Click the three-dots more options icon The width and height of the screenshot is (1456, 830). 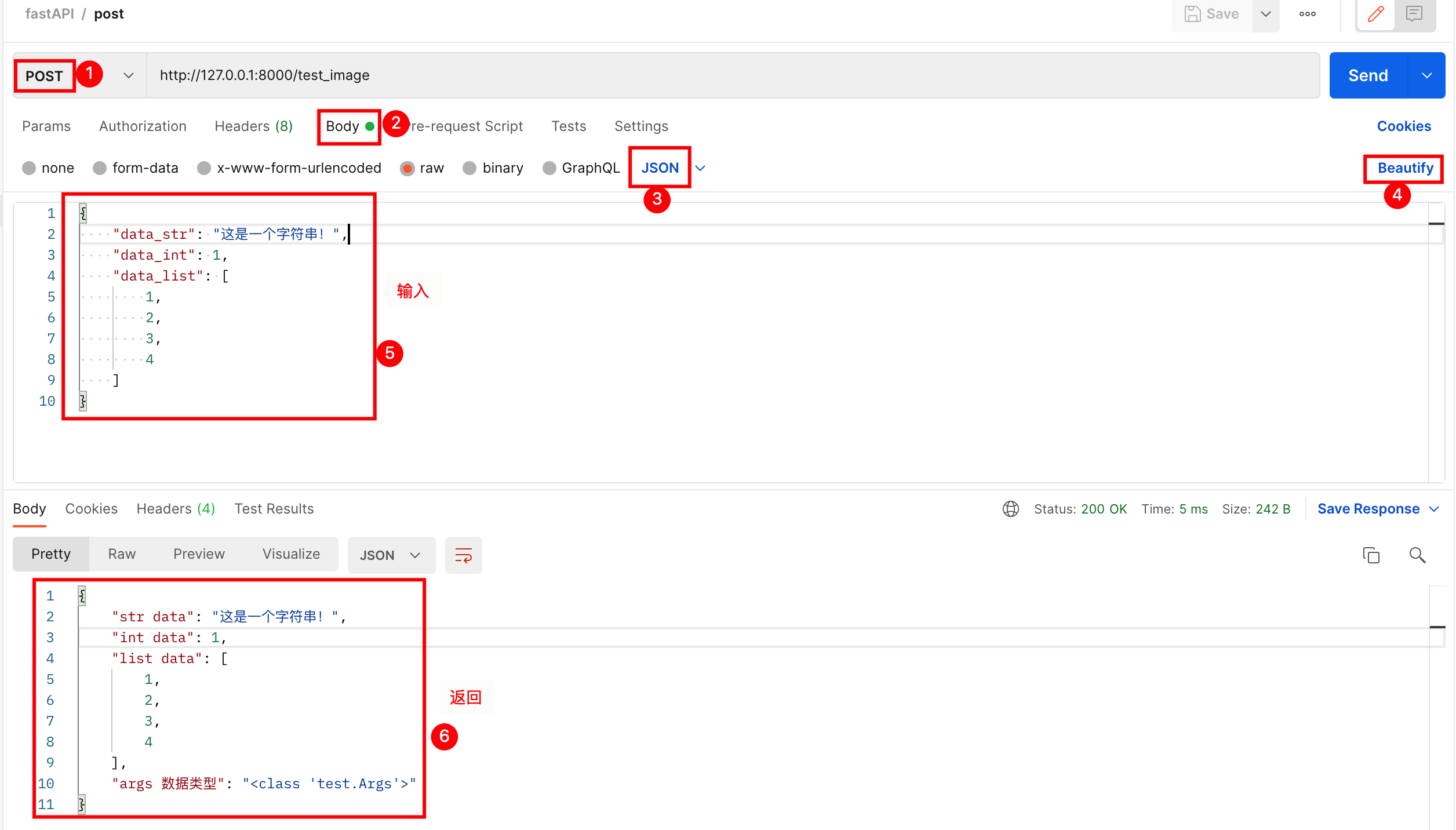pyautogui.click(x=1307, y=14)
